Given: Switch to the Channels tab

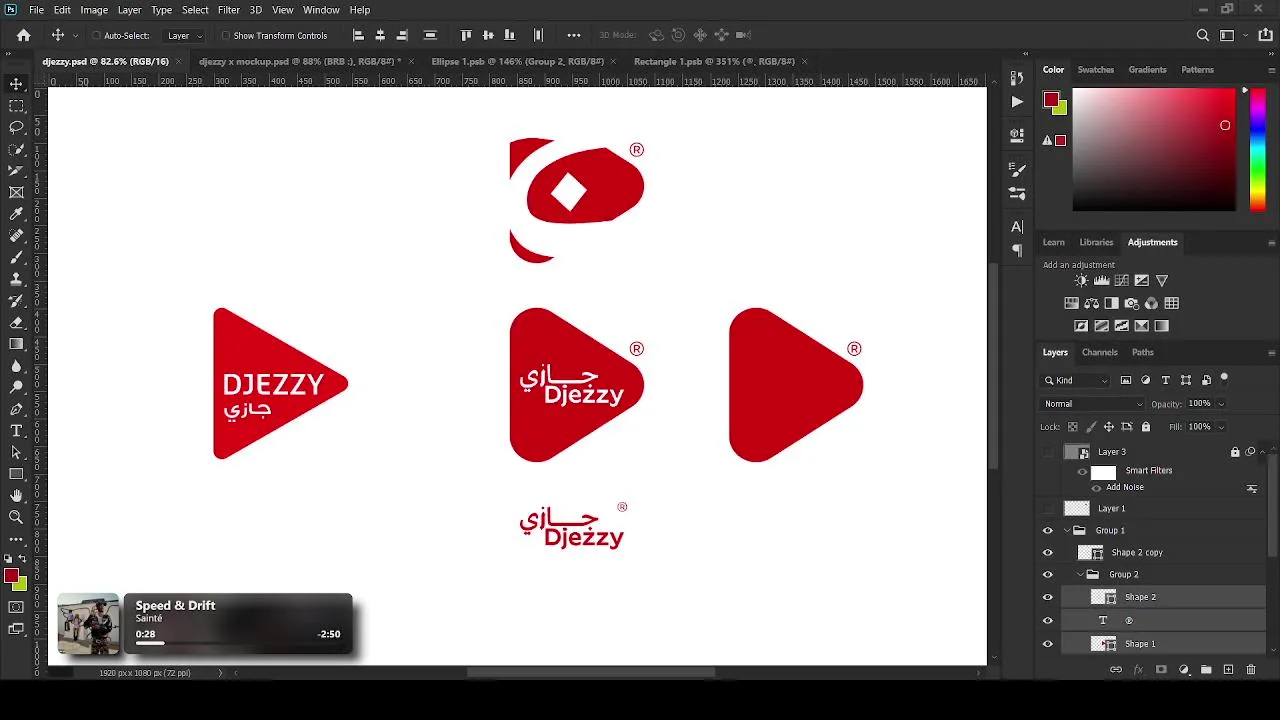Looking at the screenshot, I should [x=1099, y=352].
